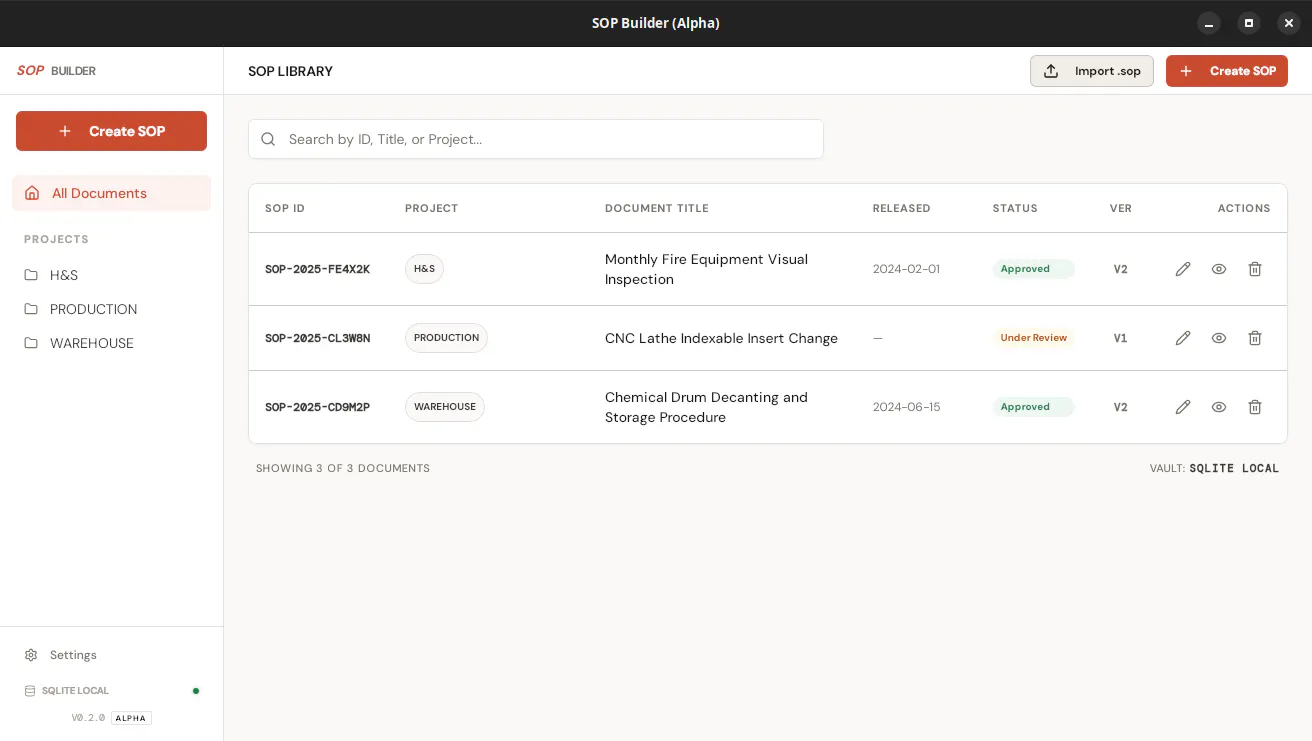Click the search magnifier icon
This screenshot has height=741, width=1312.
click(268, 139)
